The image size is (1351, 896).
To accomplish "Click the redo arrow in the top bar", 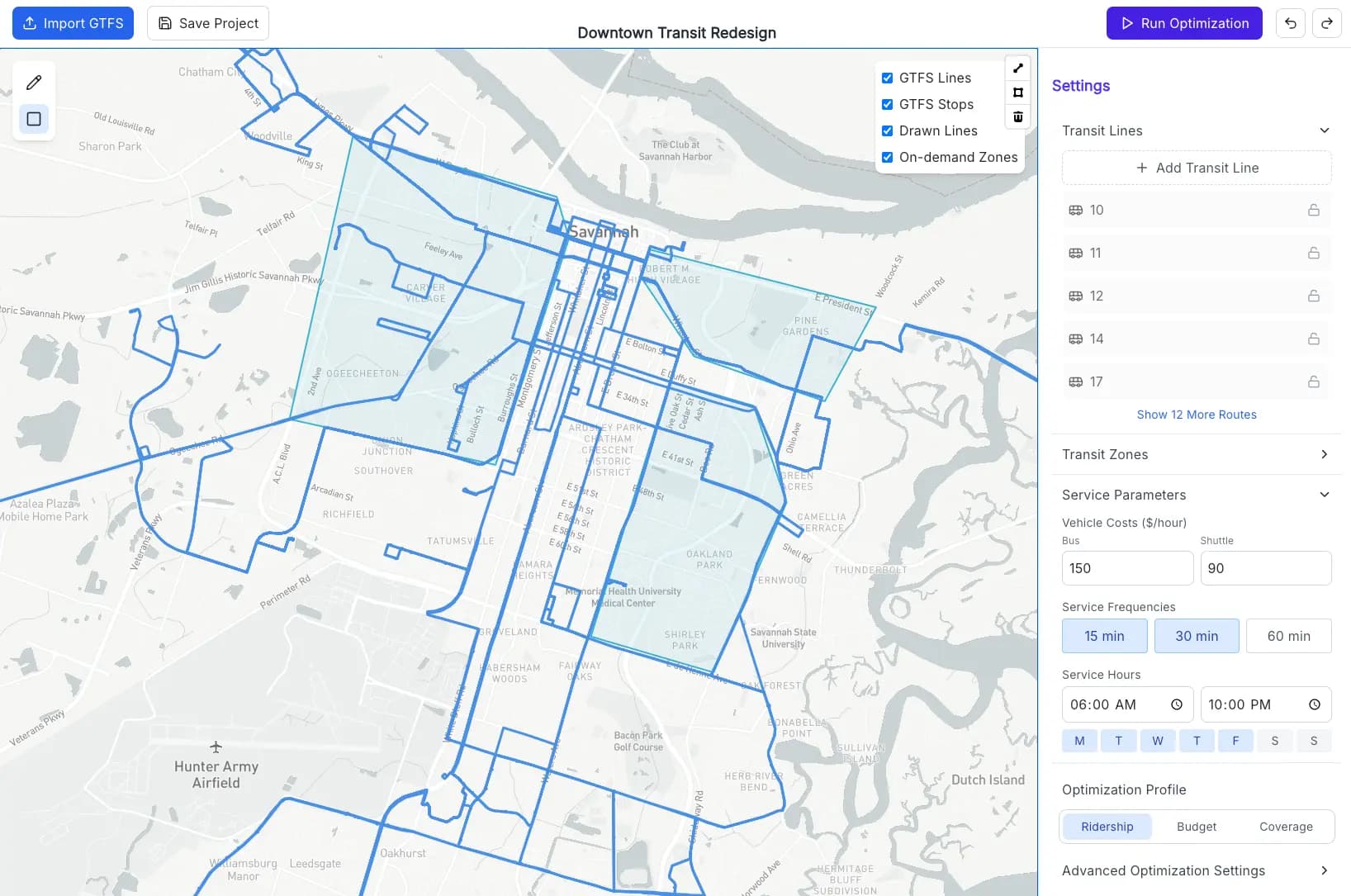I will click(1326, 23).
